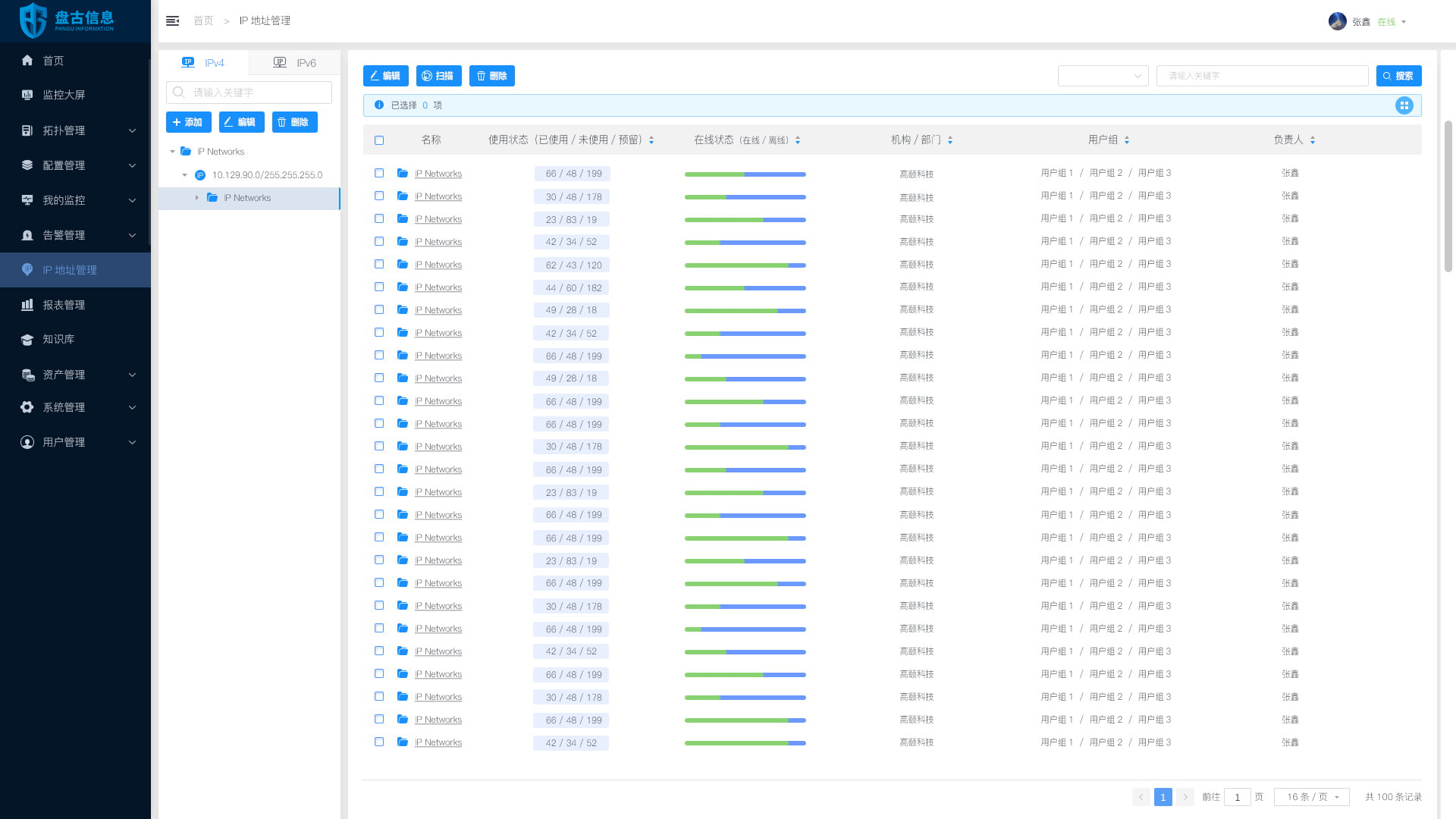Tick checkbox of row with 62 / 43 / 120
Screen dimensions: 1456x819
pyautogui.click(x=379, y=265)
